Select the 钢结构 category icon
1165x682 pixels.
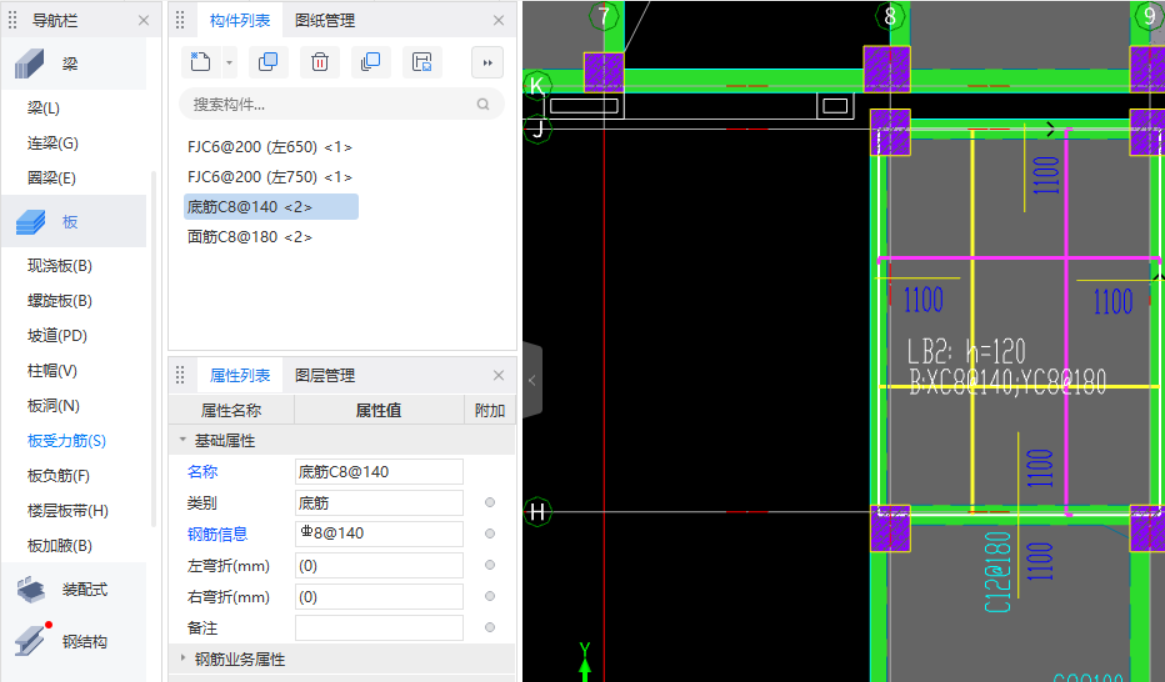tap(30, 641)
